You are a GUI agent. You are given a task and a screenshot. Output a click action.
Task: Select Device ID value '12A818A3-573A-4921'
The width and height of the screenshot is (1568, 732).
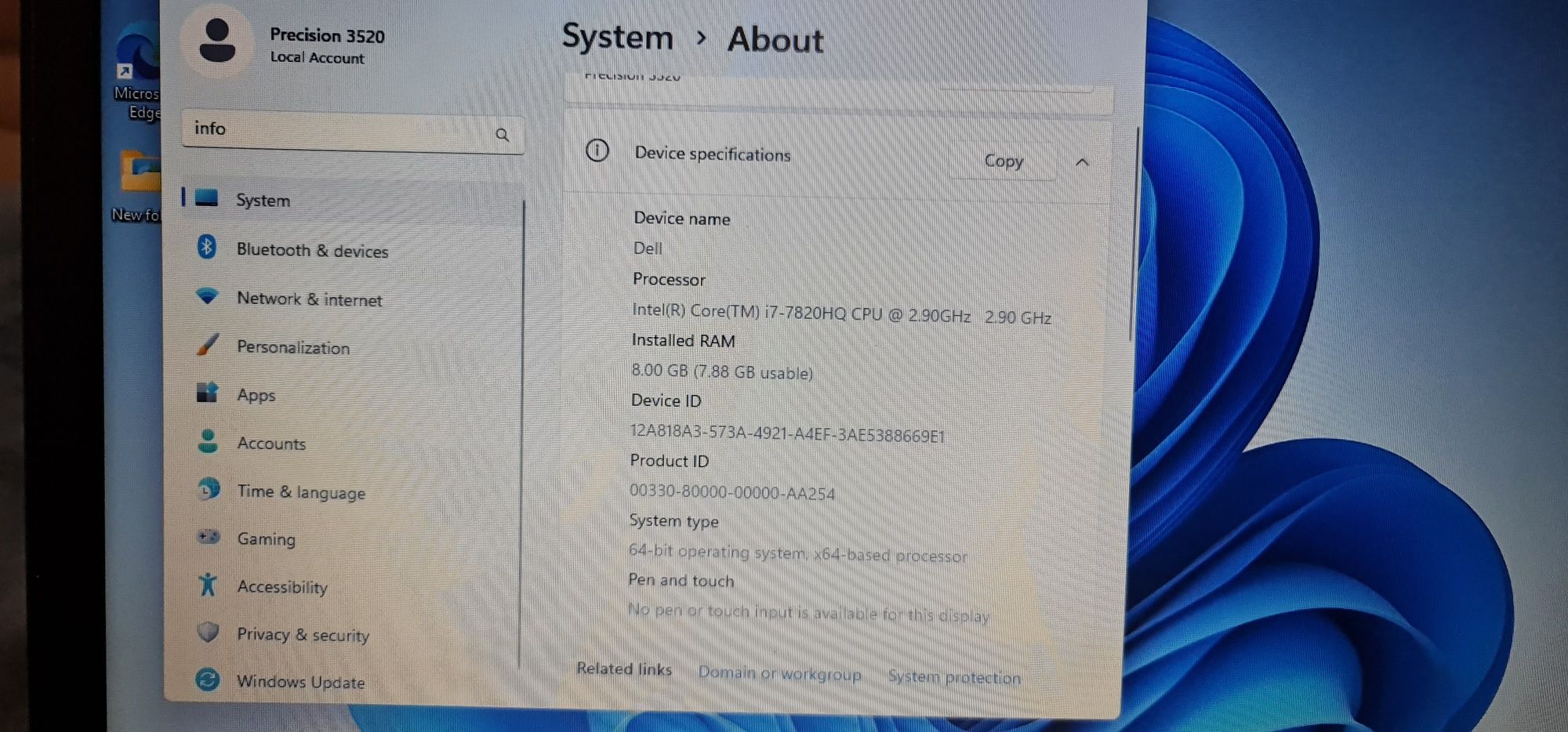(x=787, y=433)
